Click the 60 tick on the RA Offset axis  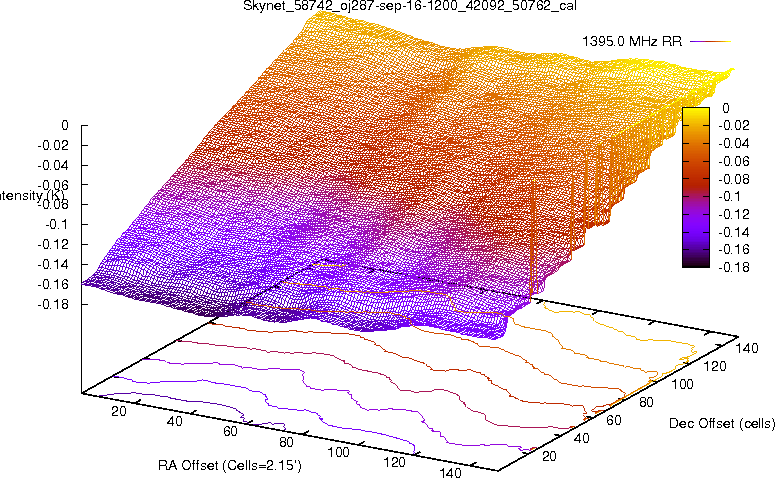point(230,431)
